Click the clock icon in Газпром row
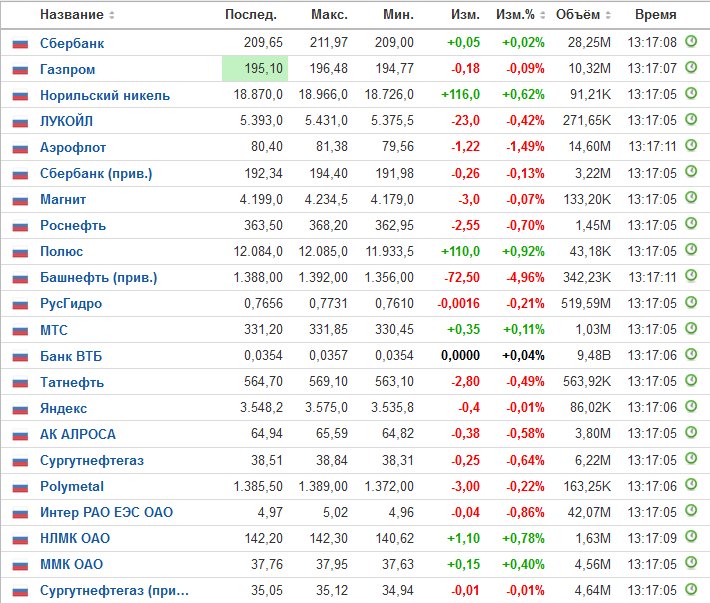Image resolution: width=710 pixels, height=603 pixels. pos(691,67)
